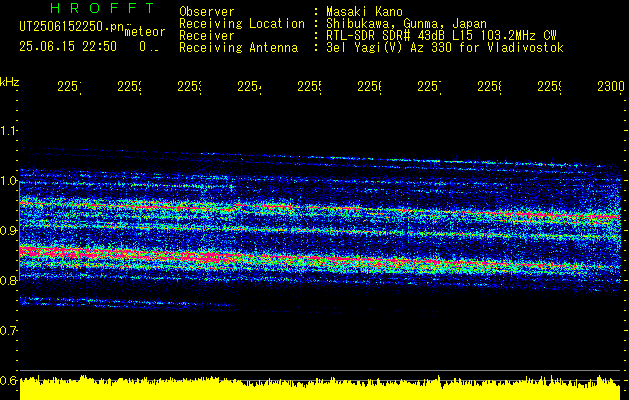
Task: Click the 0.8 frequency axis label
Action: [x=8, y=280]
